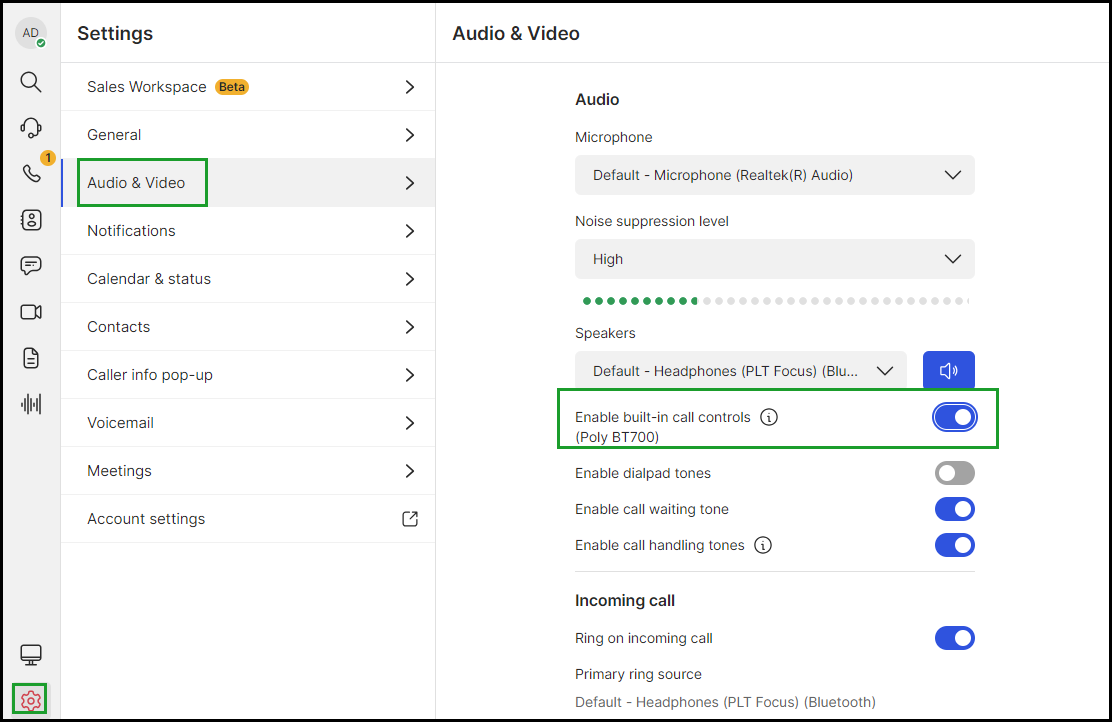Expand the Speakers device dropdown
The height and width of the screenshot is (722, 1112).
tap(740, 370)
